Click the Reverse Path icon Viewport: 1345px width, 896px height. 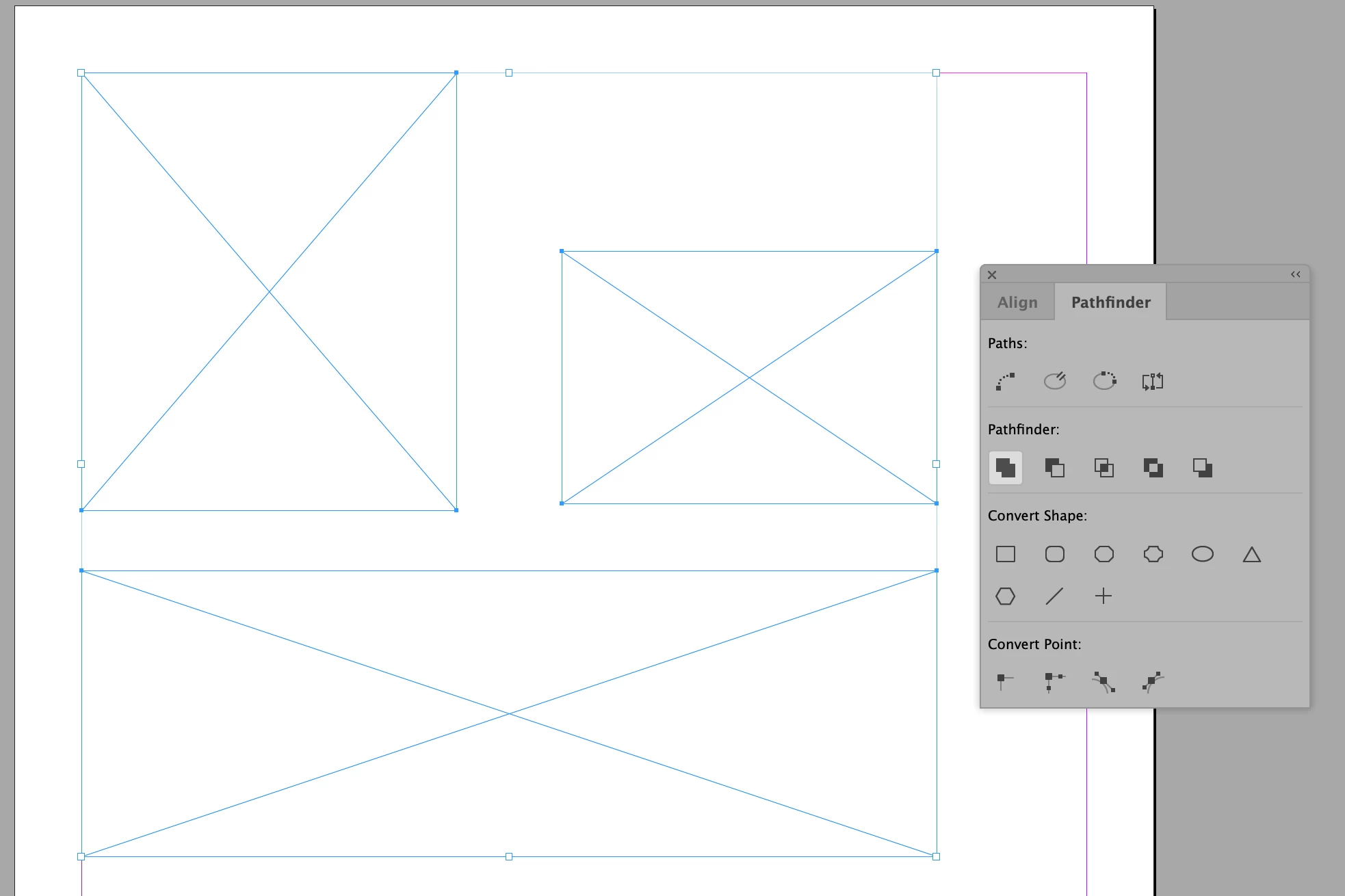(1153, 381)
